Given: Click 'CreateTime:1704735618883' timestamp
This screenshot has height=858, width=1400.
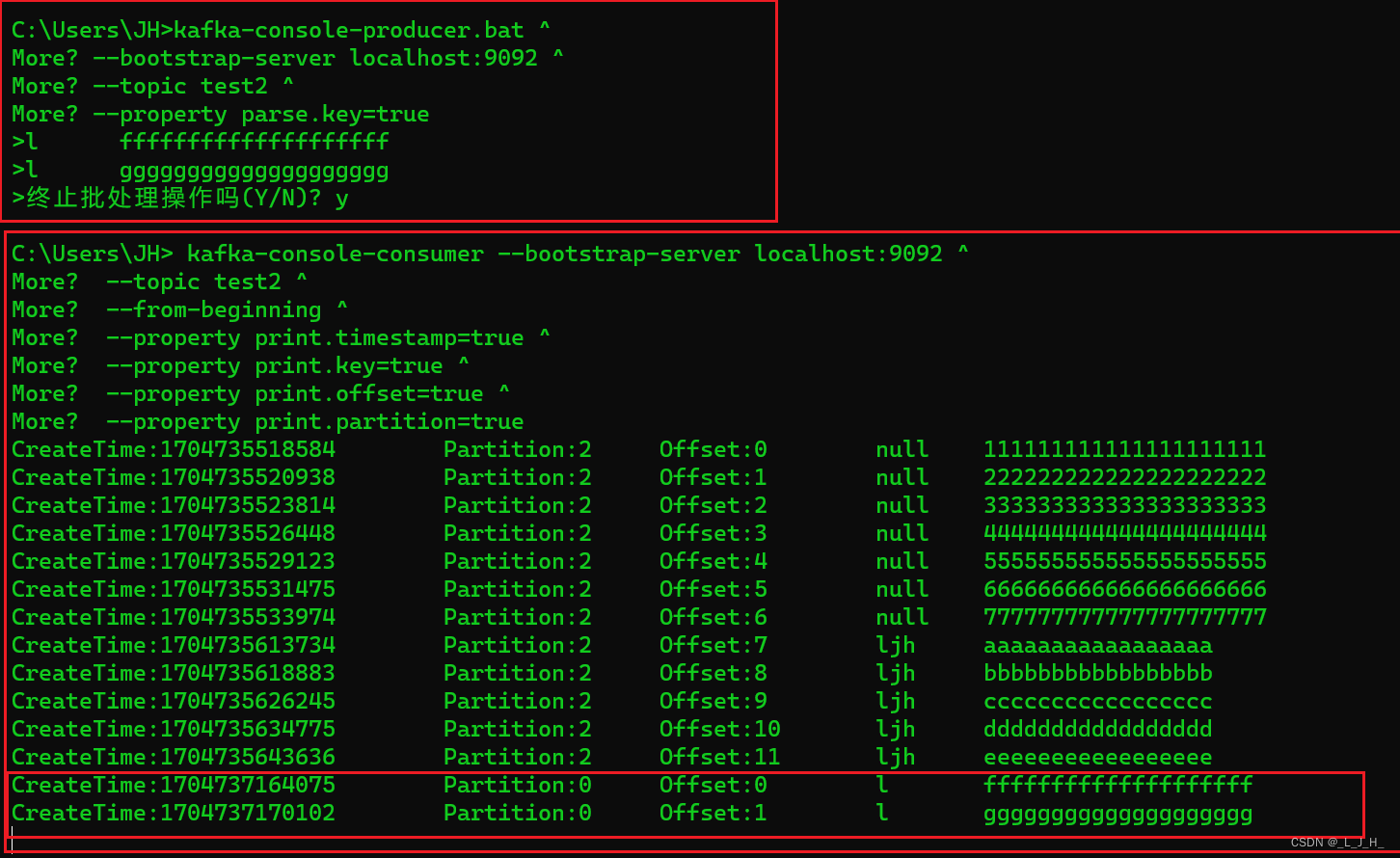Looking at the screenshot, I should click(174, 673).
